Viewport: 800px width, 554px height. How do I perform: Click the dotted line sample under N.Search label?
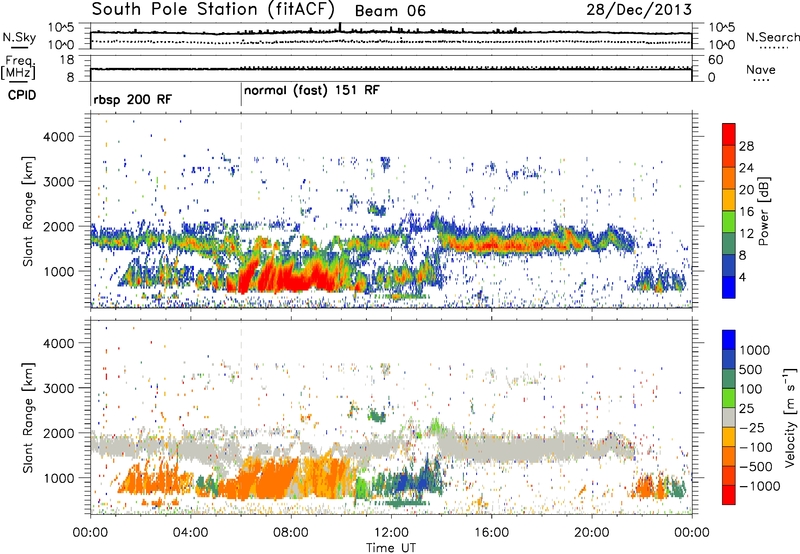point(774,47)
